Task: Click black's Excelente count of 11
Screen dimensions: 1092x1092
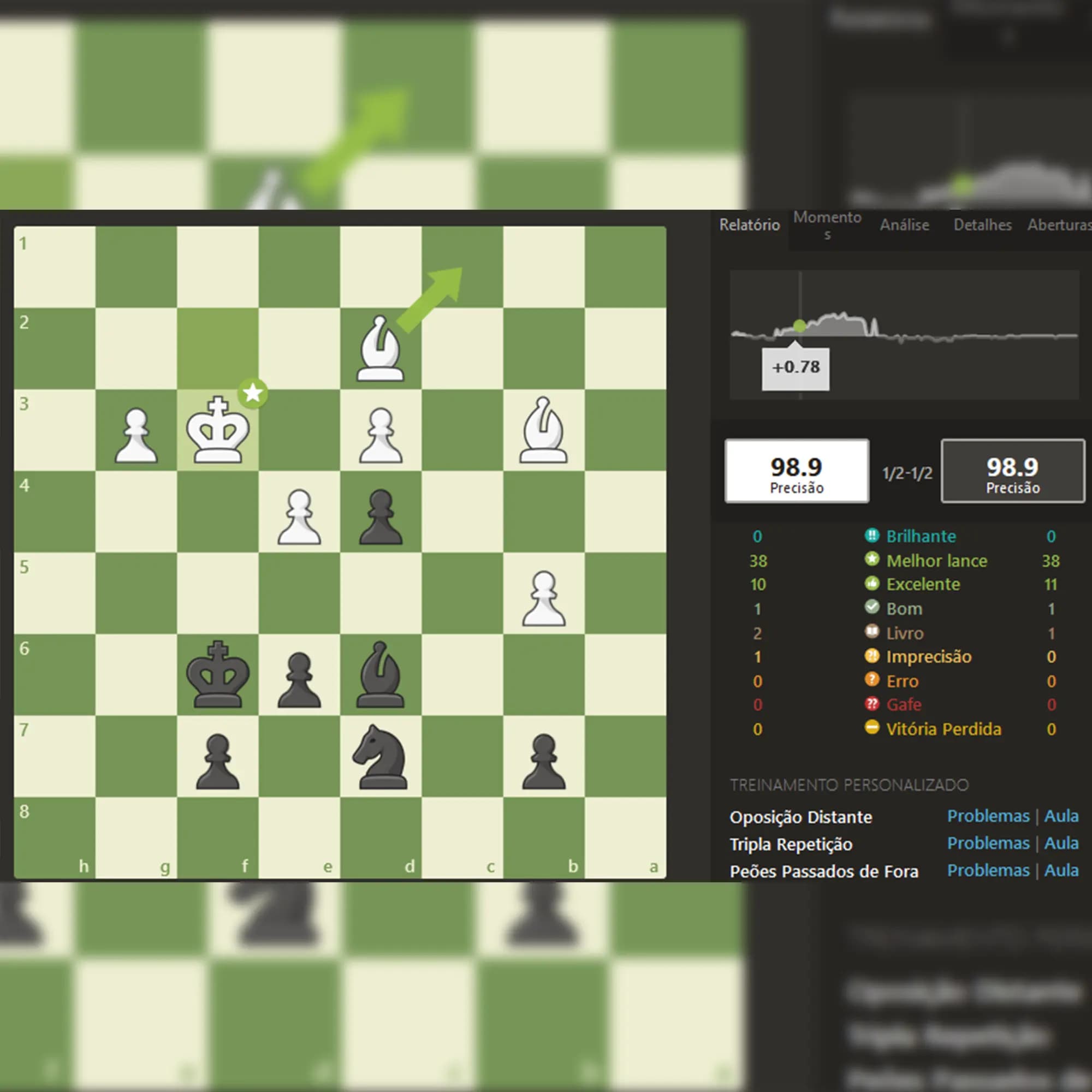Action: coord(1050,584)
